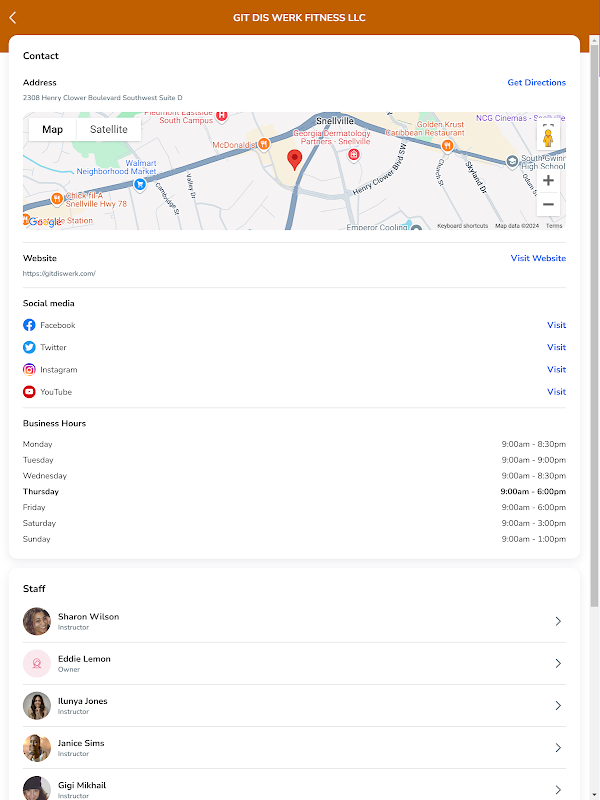Click Saturday hours '9:00am - 3:00pm'

pyautogui.click(x=534, y=523)
